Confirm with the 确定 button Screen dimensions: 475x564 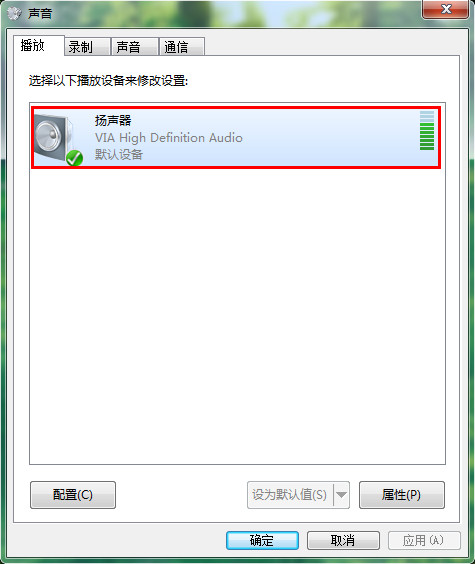coord(262,540)
